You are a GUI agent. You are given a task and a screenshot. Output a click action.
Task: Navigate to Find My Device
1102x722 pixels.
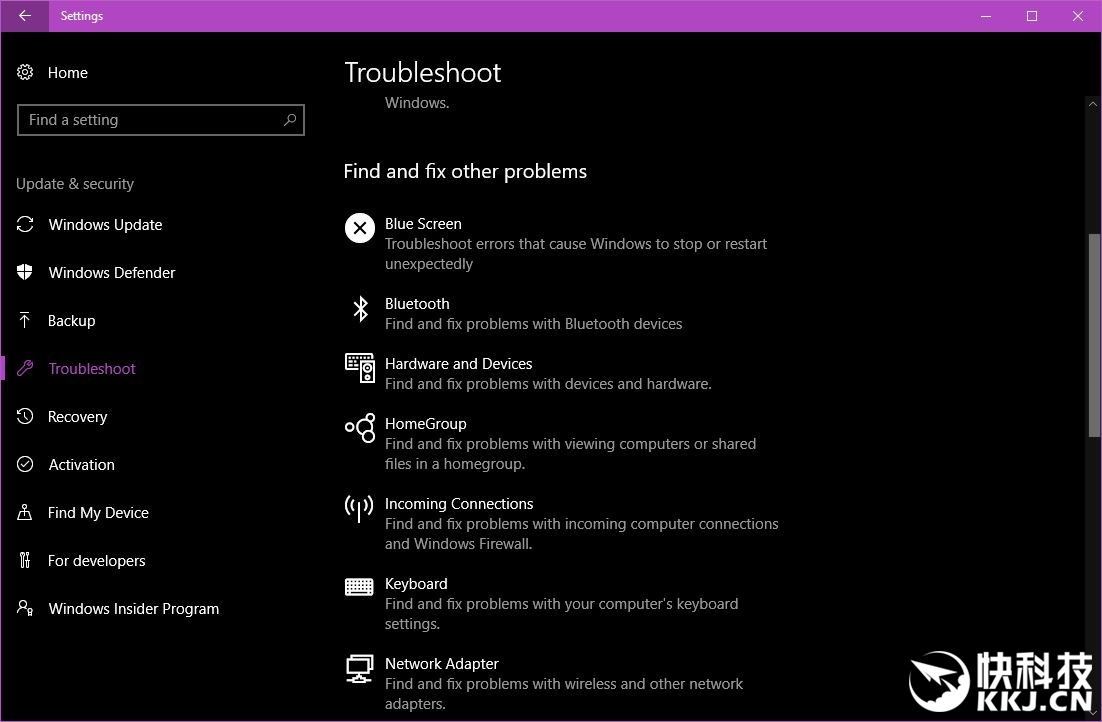coord(98,513)
